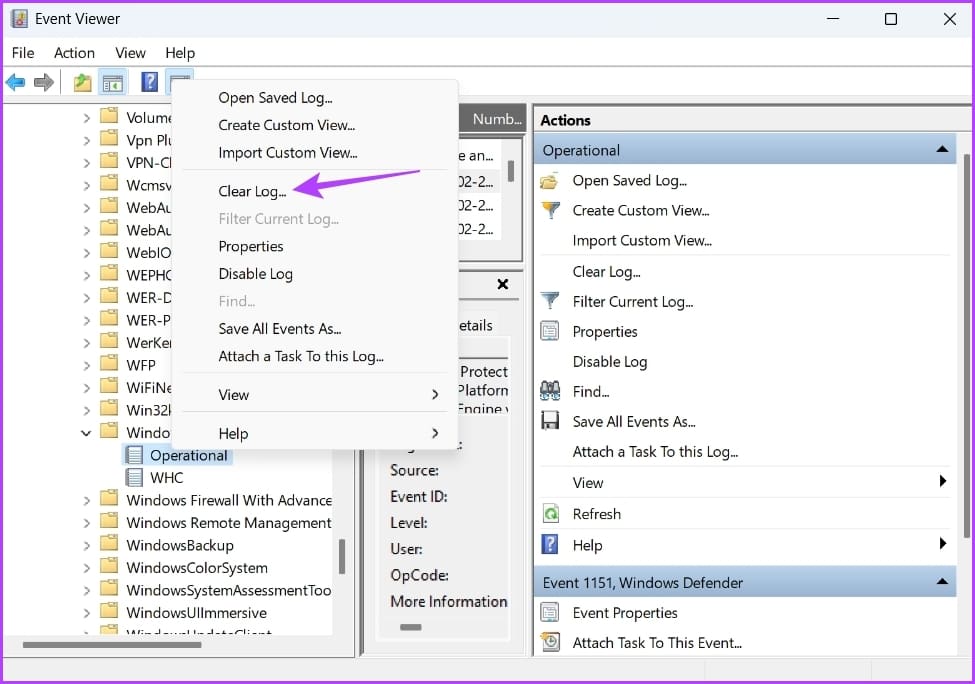Click Event Properties in Actions pane
This screenshot has height=684, width=975.
[x=625, y=612]
